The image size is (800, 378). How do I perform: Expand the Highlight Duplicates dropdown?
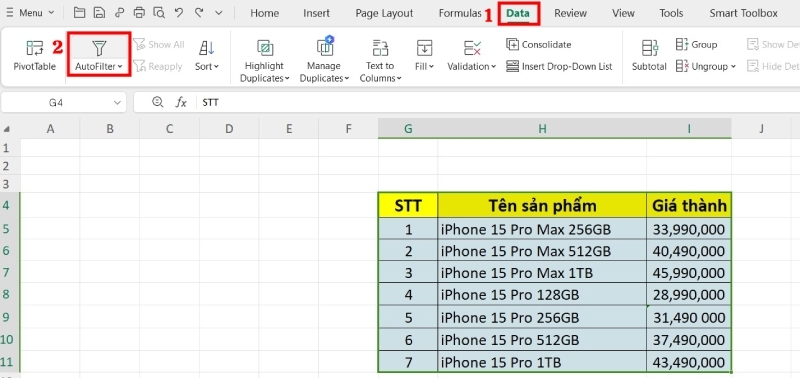click(287, 79)
